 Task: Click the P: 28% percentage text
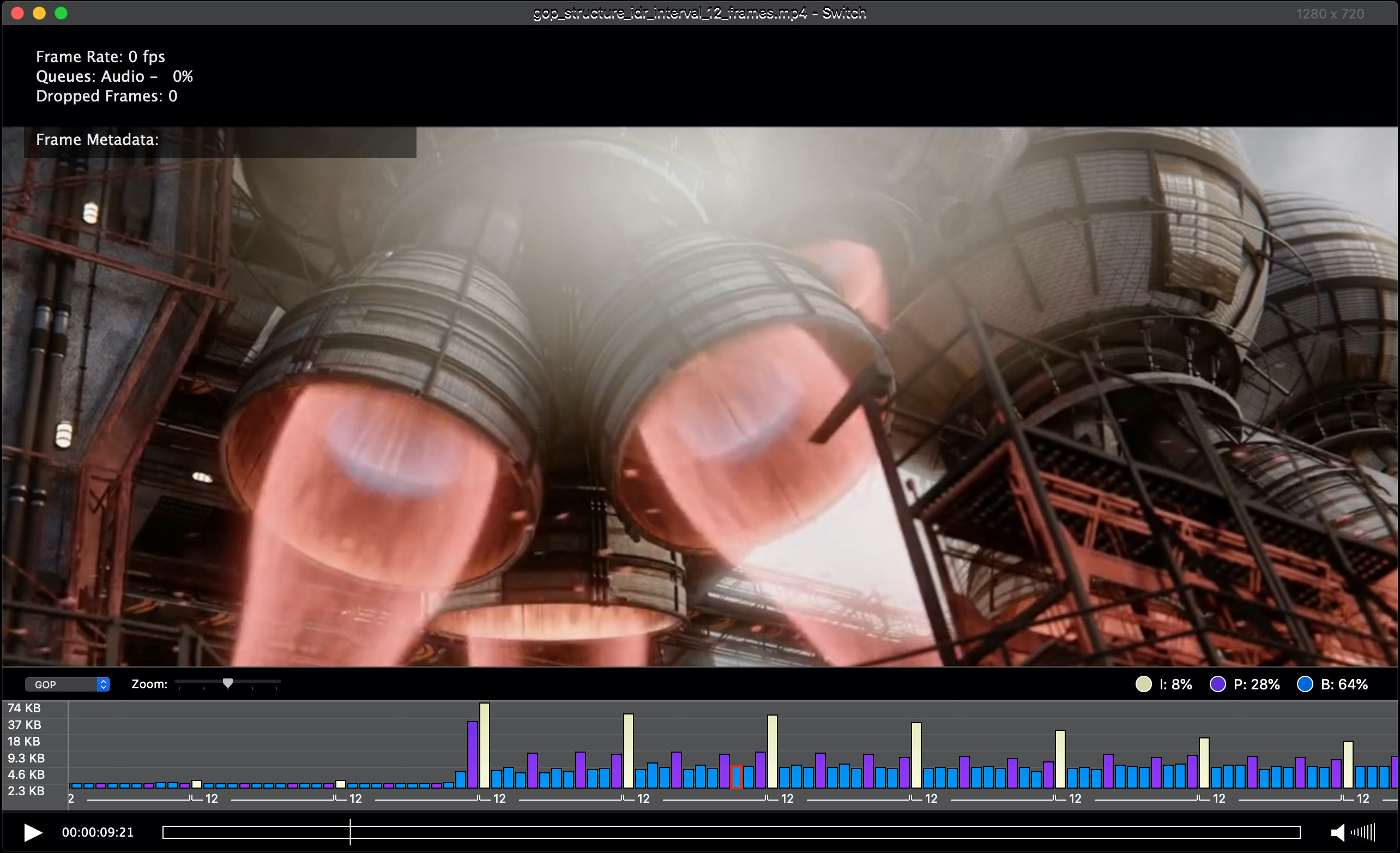tap(1257, 684)
